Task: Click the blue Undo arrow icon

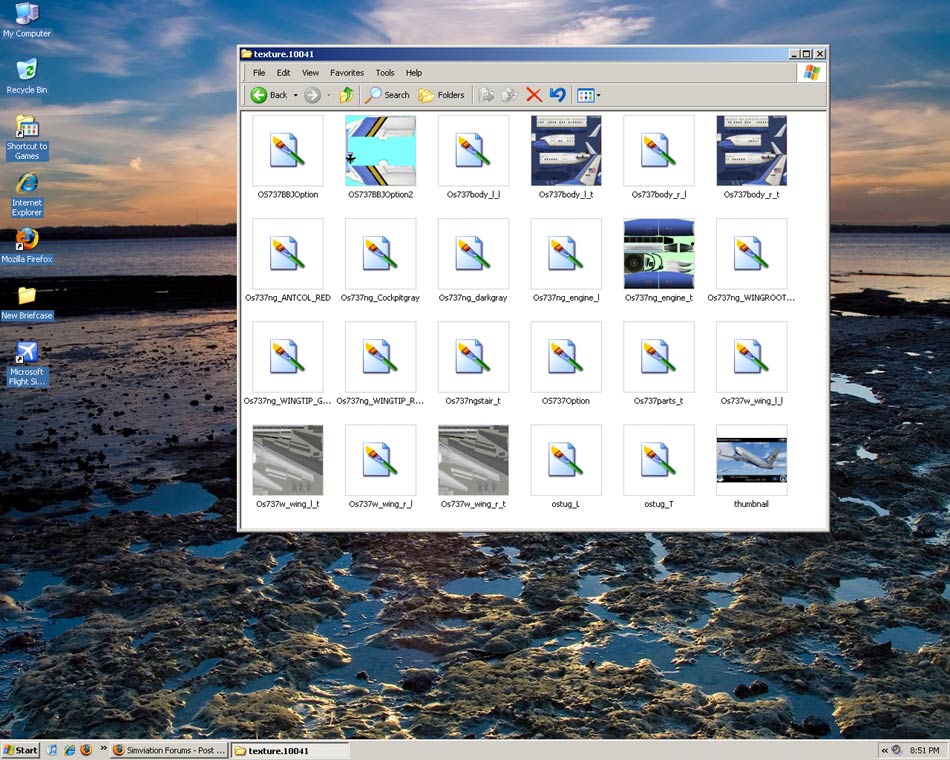Action: coord(557,95)
